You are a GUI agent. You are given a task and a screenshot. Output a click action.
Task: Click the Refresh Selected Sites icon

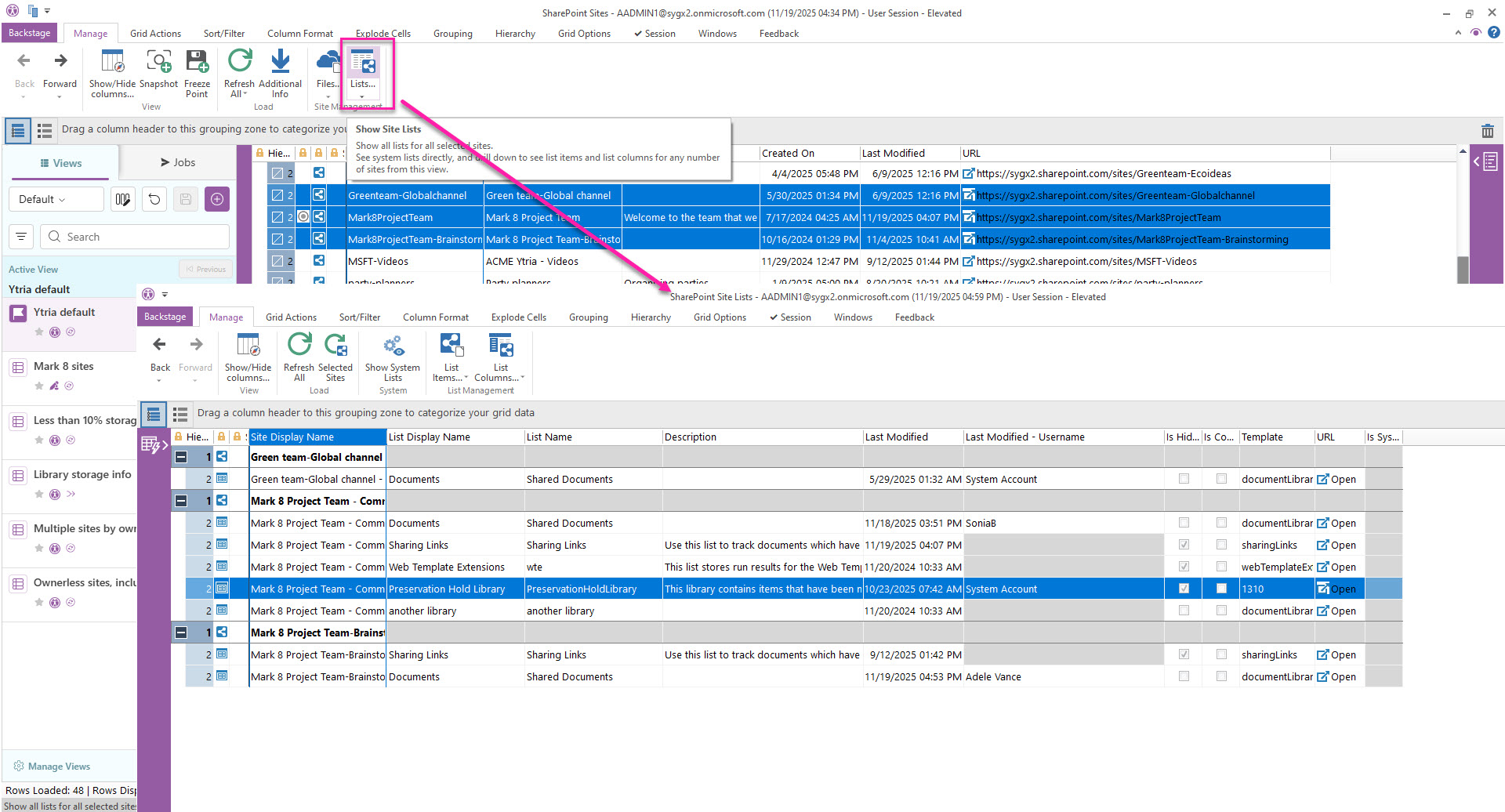(335, 346)
